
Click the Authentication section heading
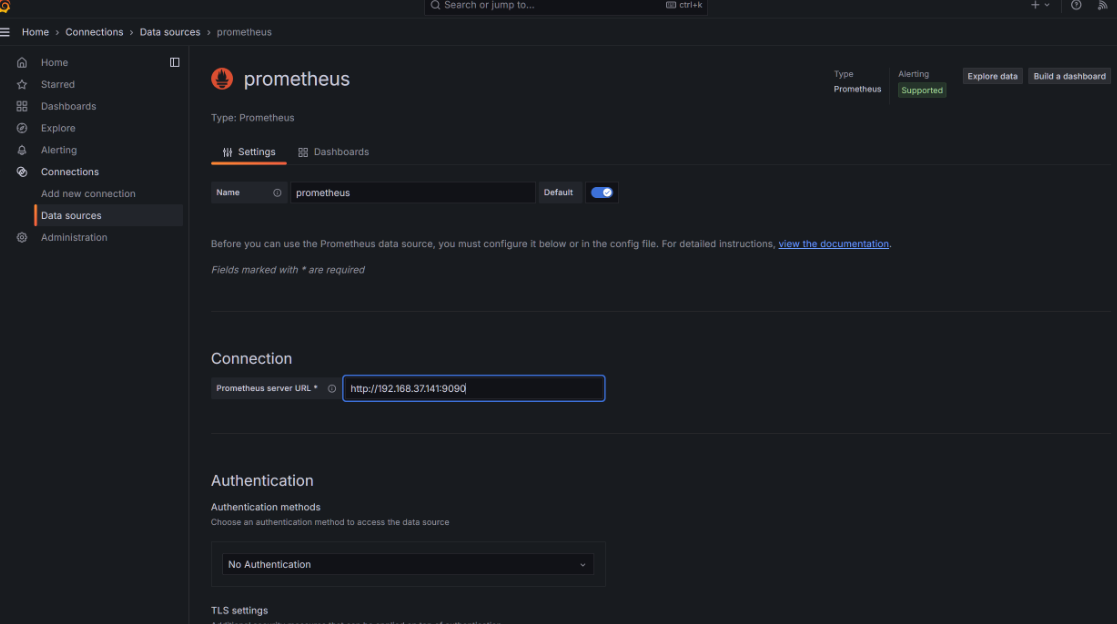point(262,481)
